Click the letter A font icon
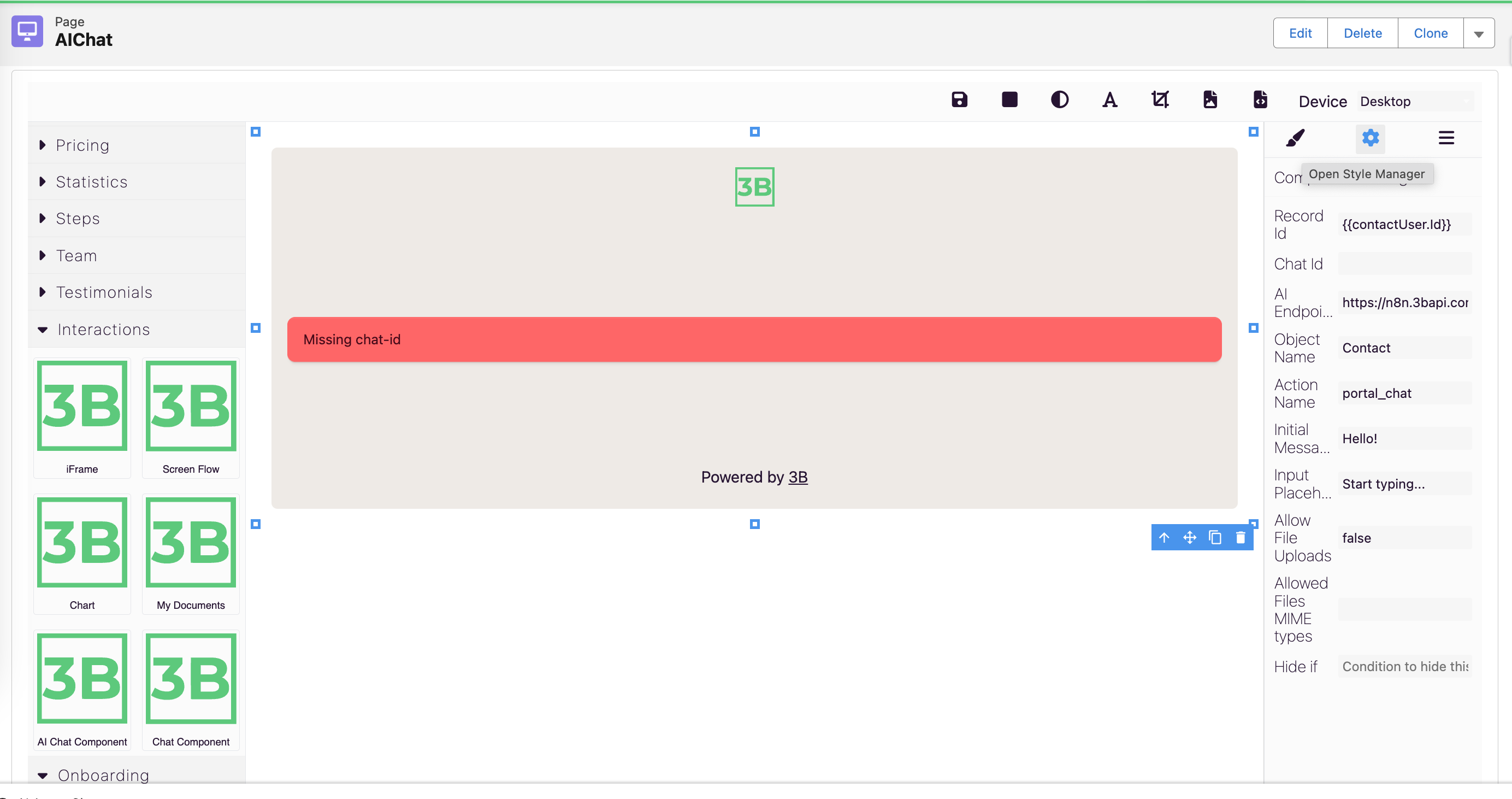 click(1109, 100)
